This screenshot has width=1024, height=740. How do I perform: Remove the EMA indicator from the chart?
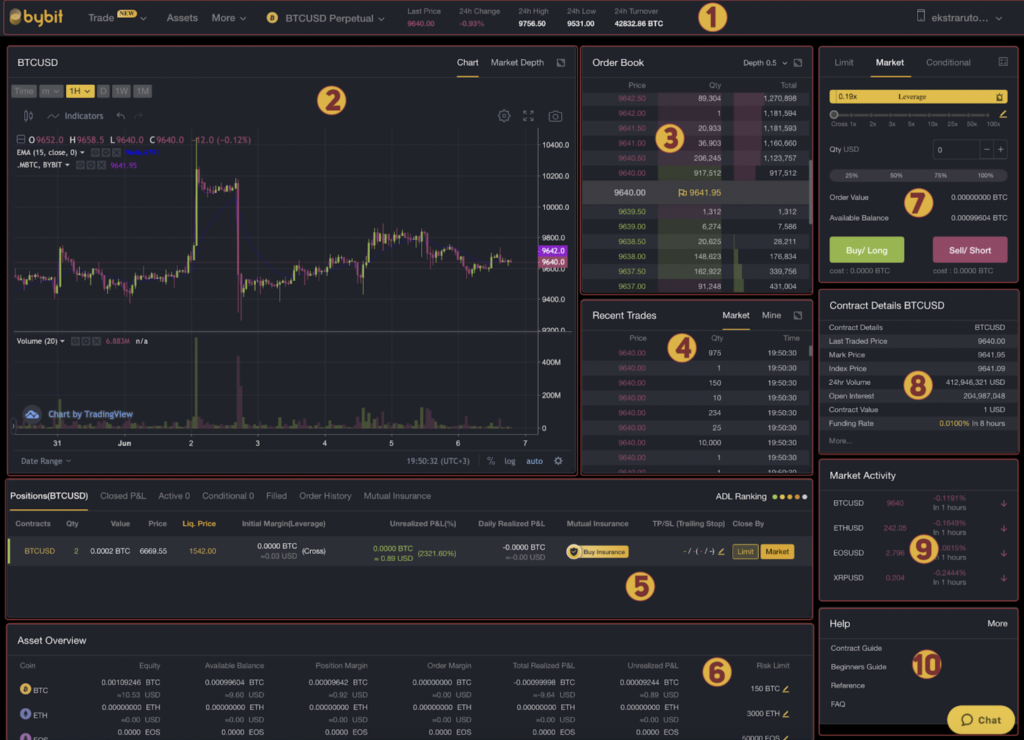click(116, 152)
